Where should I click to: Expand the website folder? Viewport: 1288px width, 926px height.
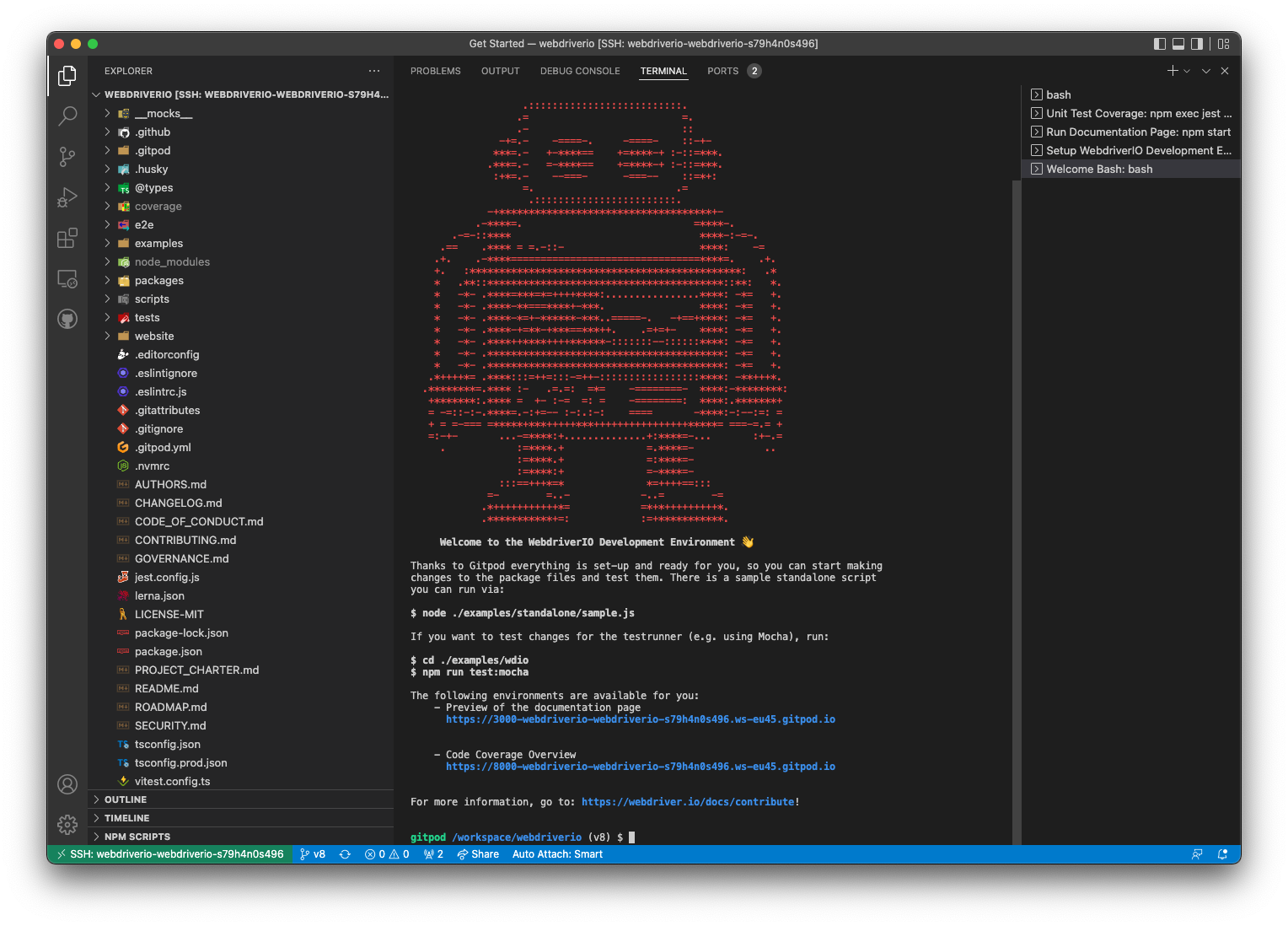[x=241, y=336]
